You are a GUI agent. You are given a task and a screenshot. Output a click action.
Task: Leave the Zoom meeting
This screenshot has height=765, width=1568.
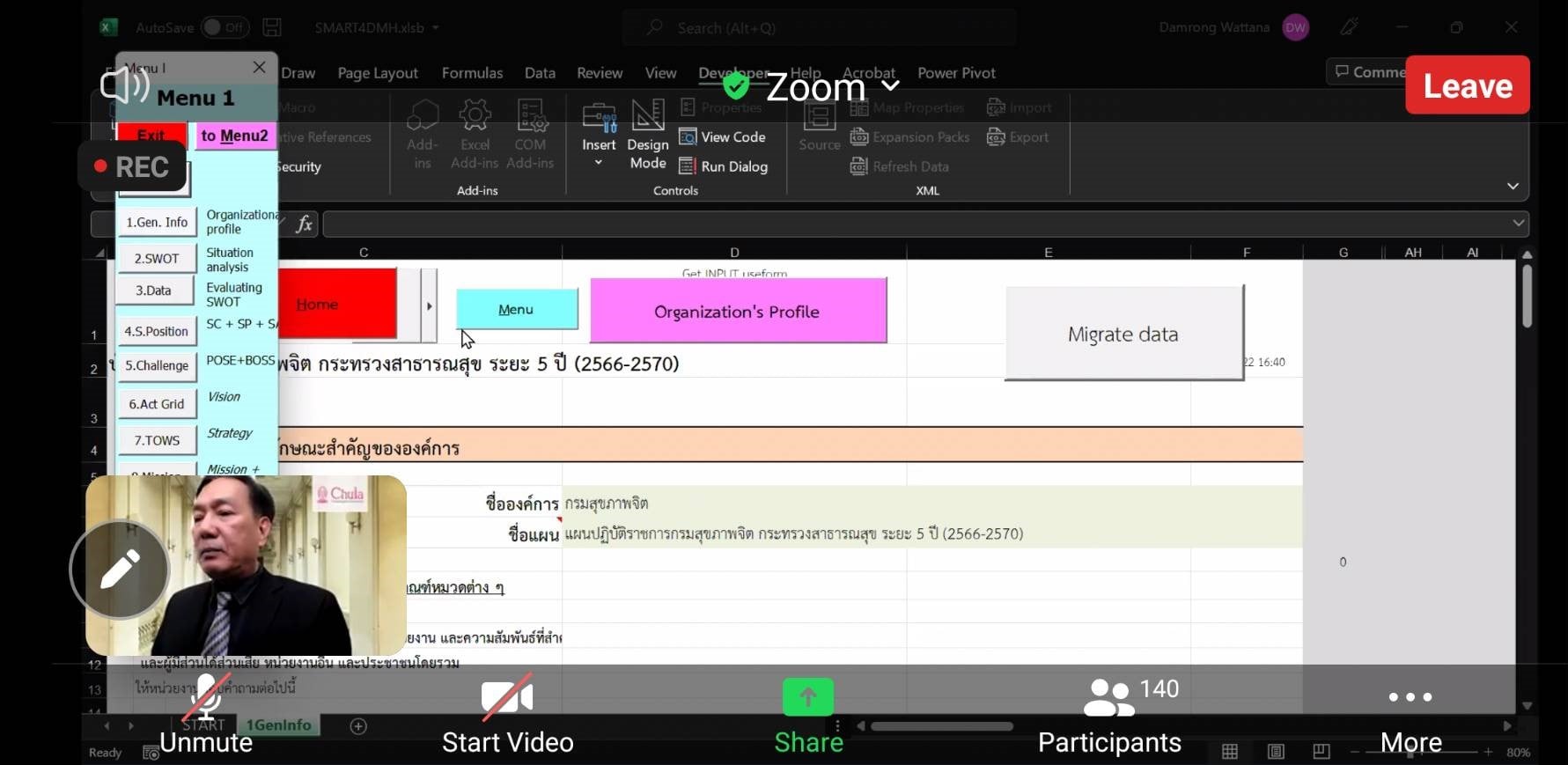point(1468,85)
